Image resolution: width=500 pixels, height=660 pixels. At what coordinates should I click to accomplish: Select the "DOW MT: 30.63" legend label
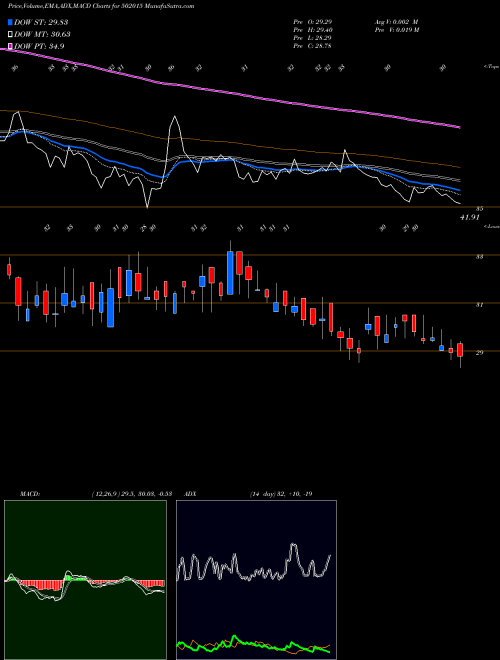coord(42,34)
